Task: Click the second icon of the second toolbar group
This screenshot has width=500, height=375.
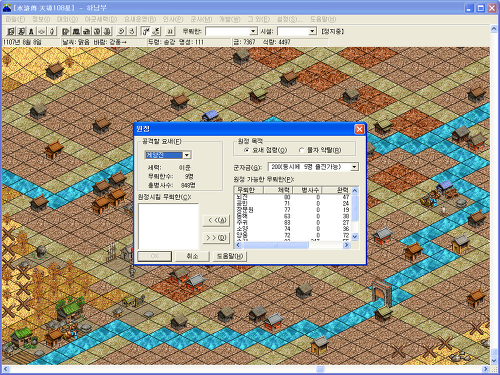Action: [76, 31]
